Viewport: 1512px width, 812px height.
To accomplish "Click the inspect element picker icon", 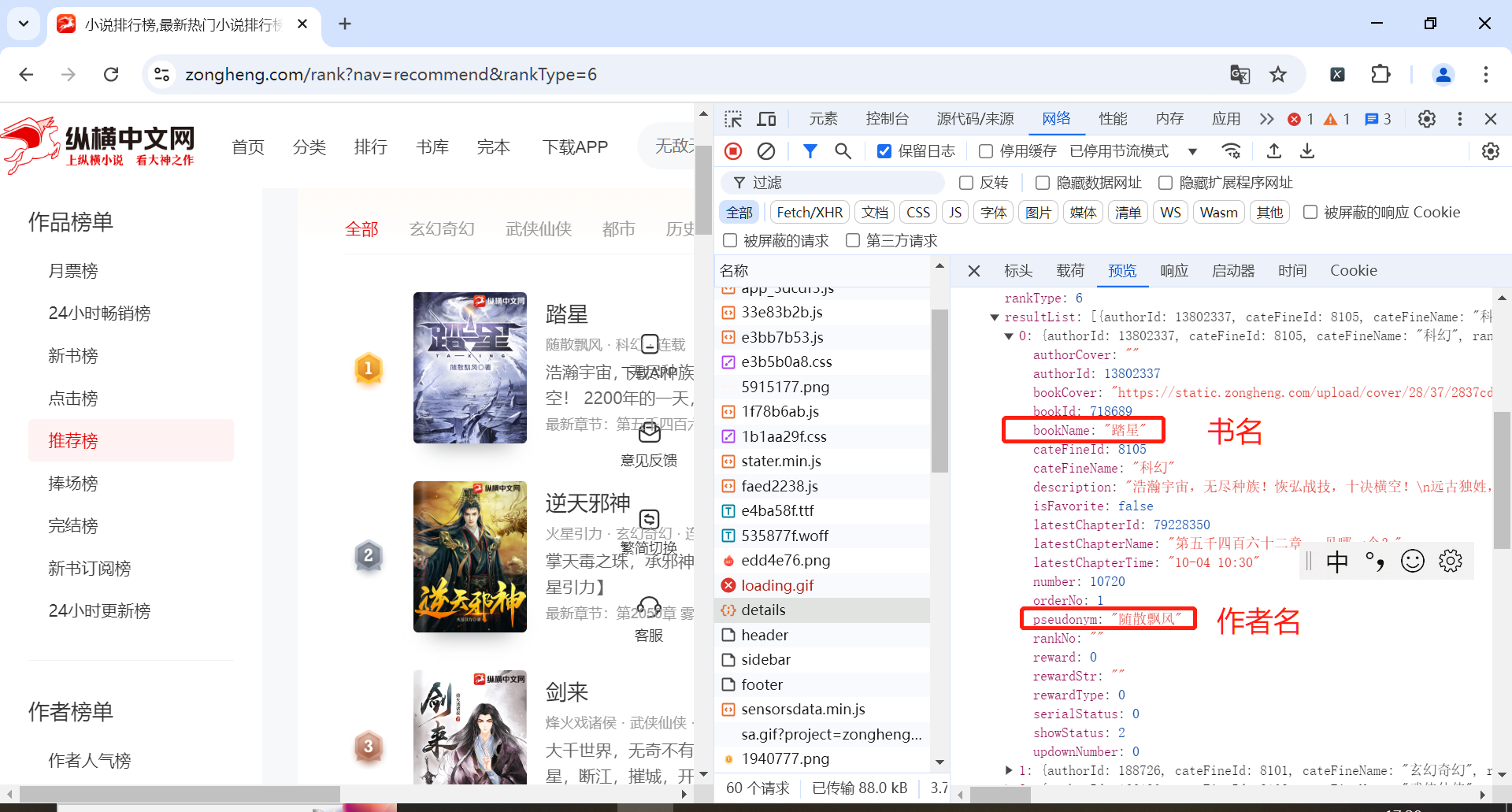I will (x=733, y=119).
